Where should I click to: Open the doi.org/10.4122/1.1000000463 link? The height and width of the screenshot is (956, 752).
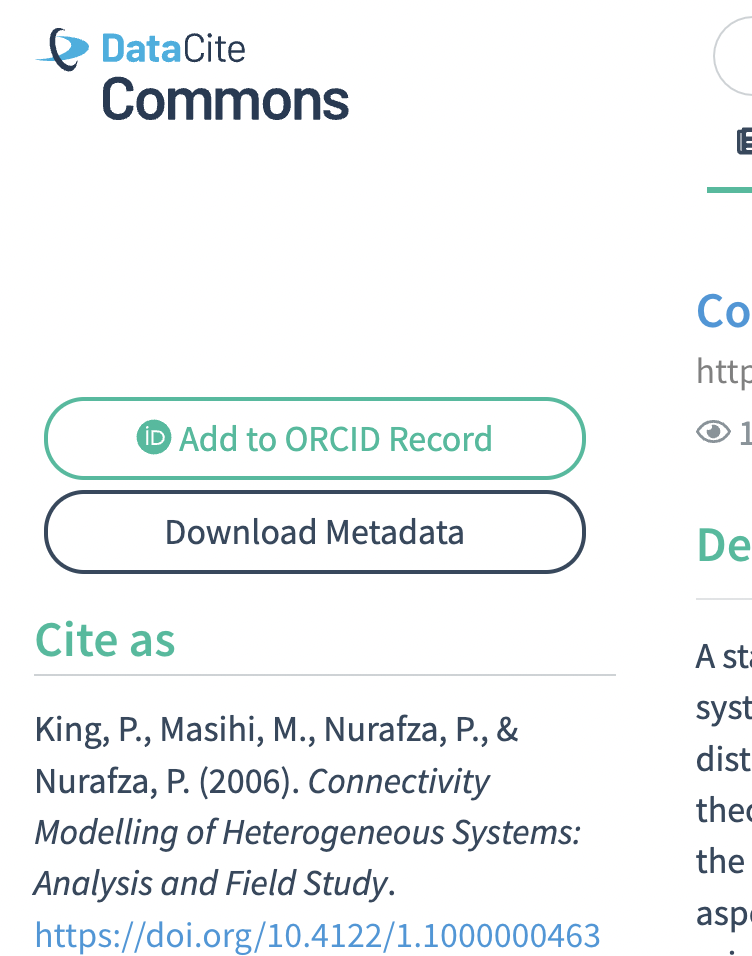tap(317, 935)
